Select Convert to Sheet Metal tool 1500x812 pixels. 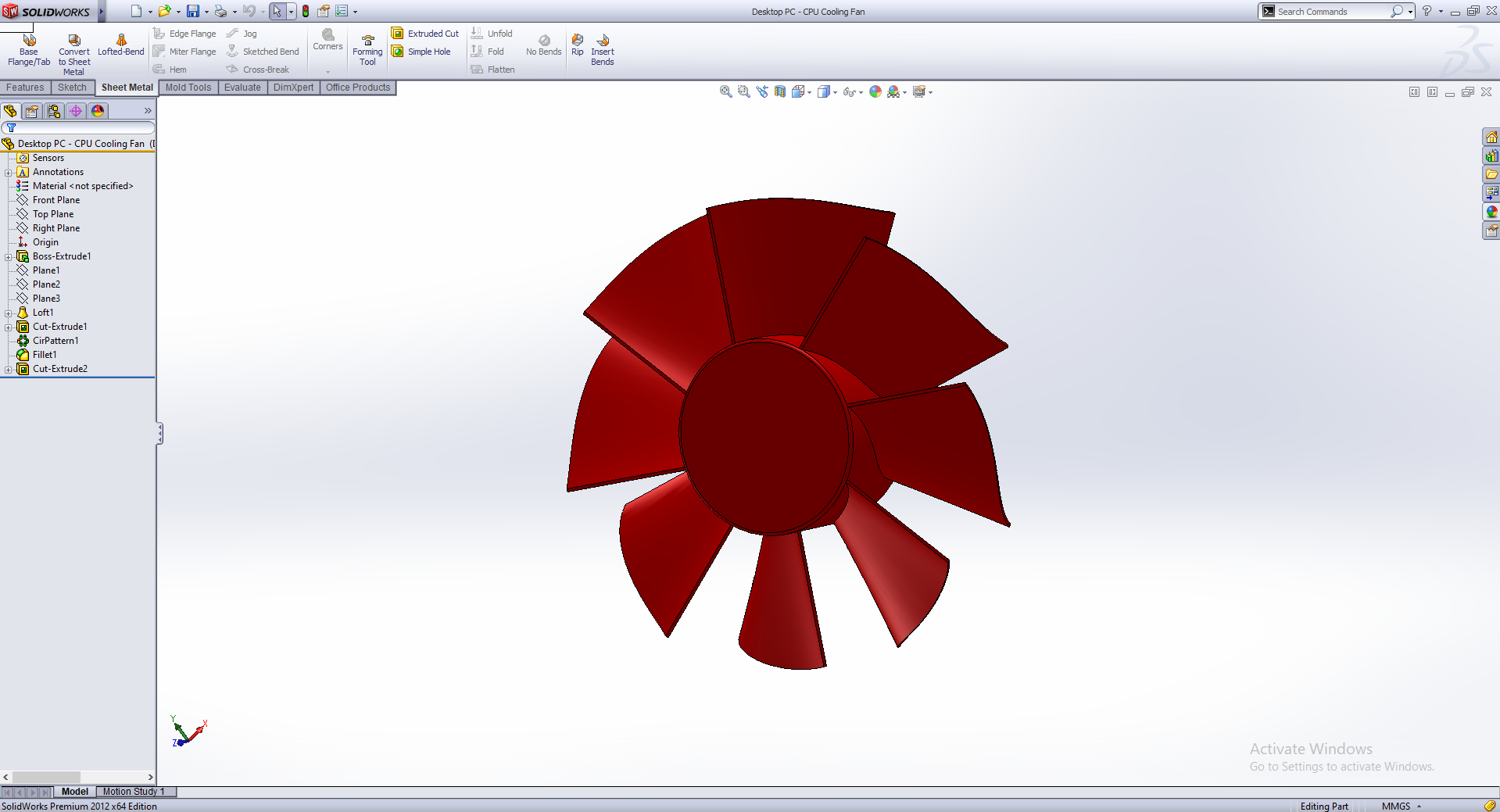[74, 54]
